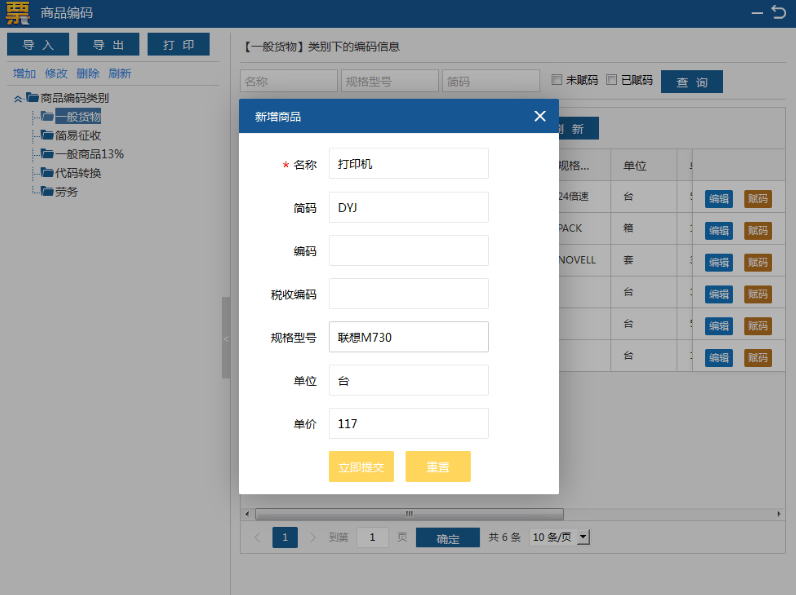Select the 一般货物 folder in tree
796x595 pixels.
click(x=78, y=117)
